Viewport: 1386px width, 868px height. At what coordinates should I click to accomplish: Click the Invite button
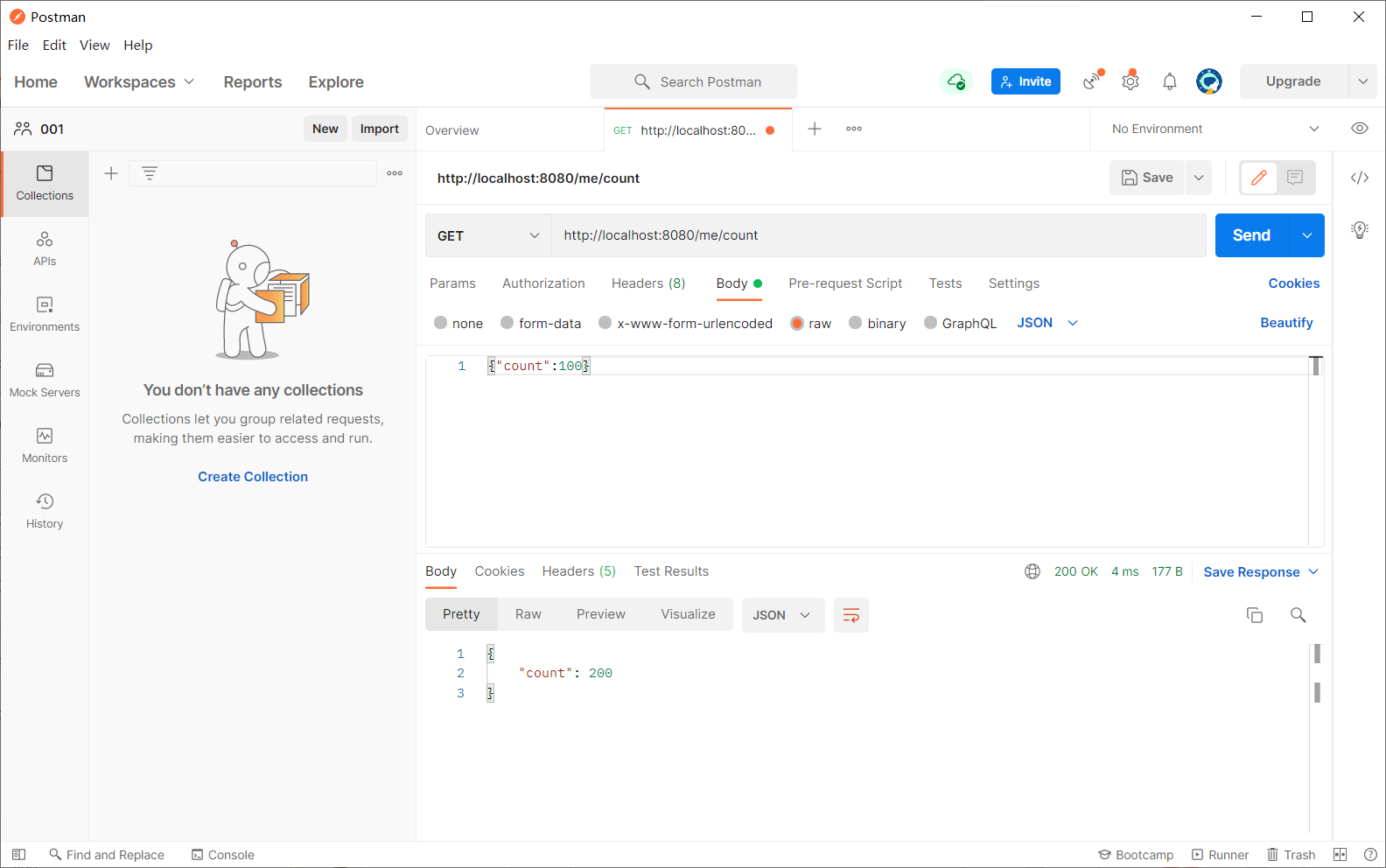[x=1025, y=81]
